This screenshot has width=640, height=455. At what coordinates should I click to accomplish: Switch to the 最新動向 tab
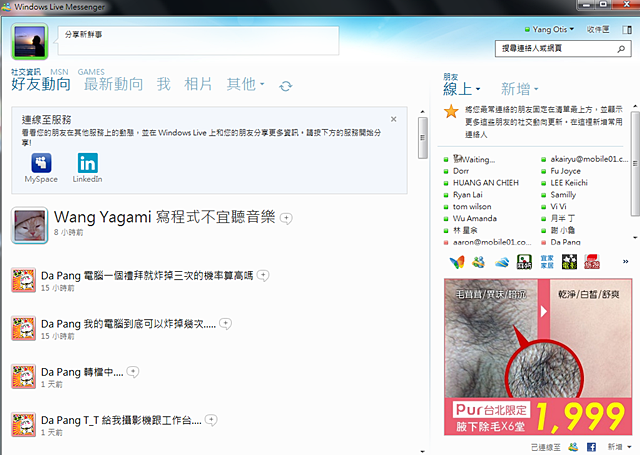pyautogui.click(x=113, y=84)
